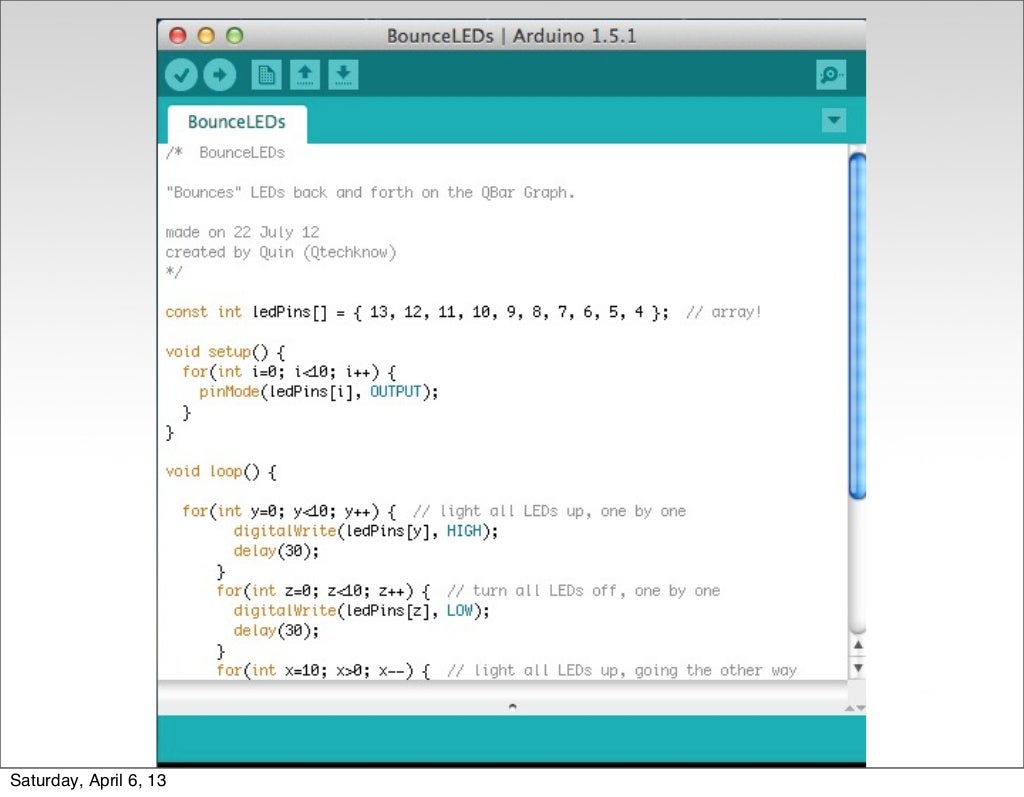The image size is (1024, 797).
Task: Click the line 'const int ledPins[]'
Action: (417, 312)
